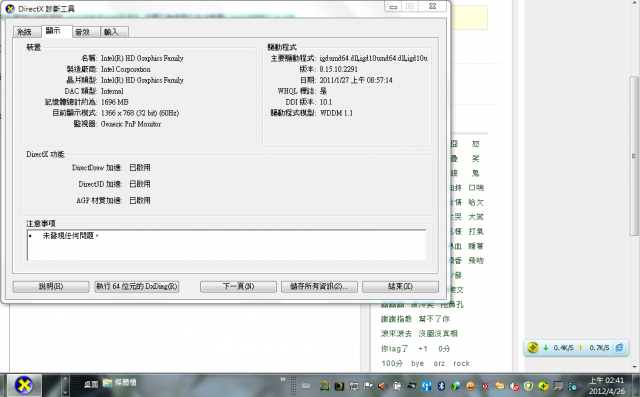Click blue icon on speed widget

(x=619, y=348)
